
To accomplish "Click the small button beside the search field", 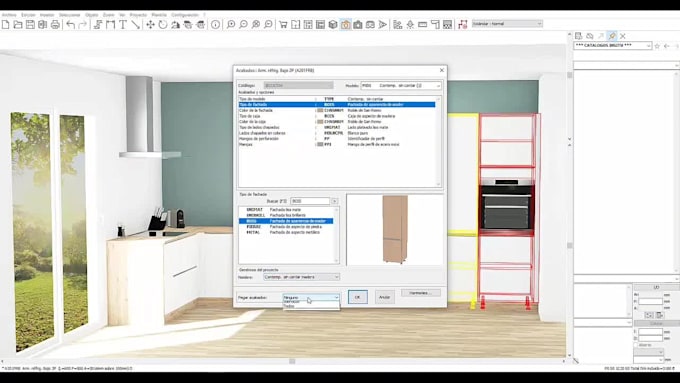I will click(x=334, y=201).
